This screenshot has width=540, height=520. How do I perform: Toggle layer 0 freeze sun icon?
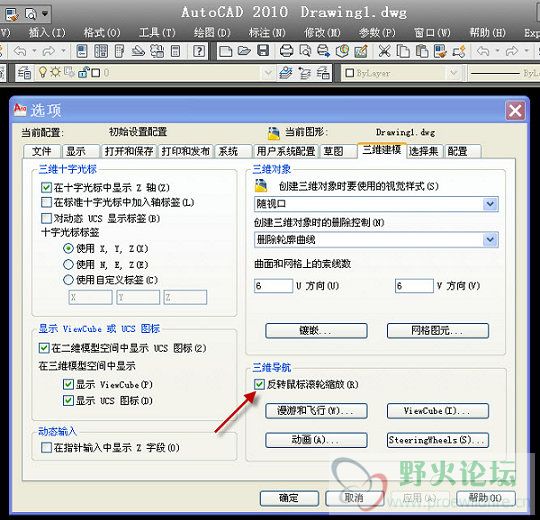55,72
